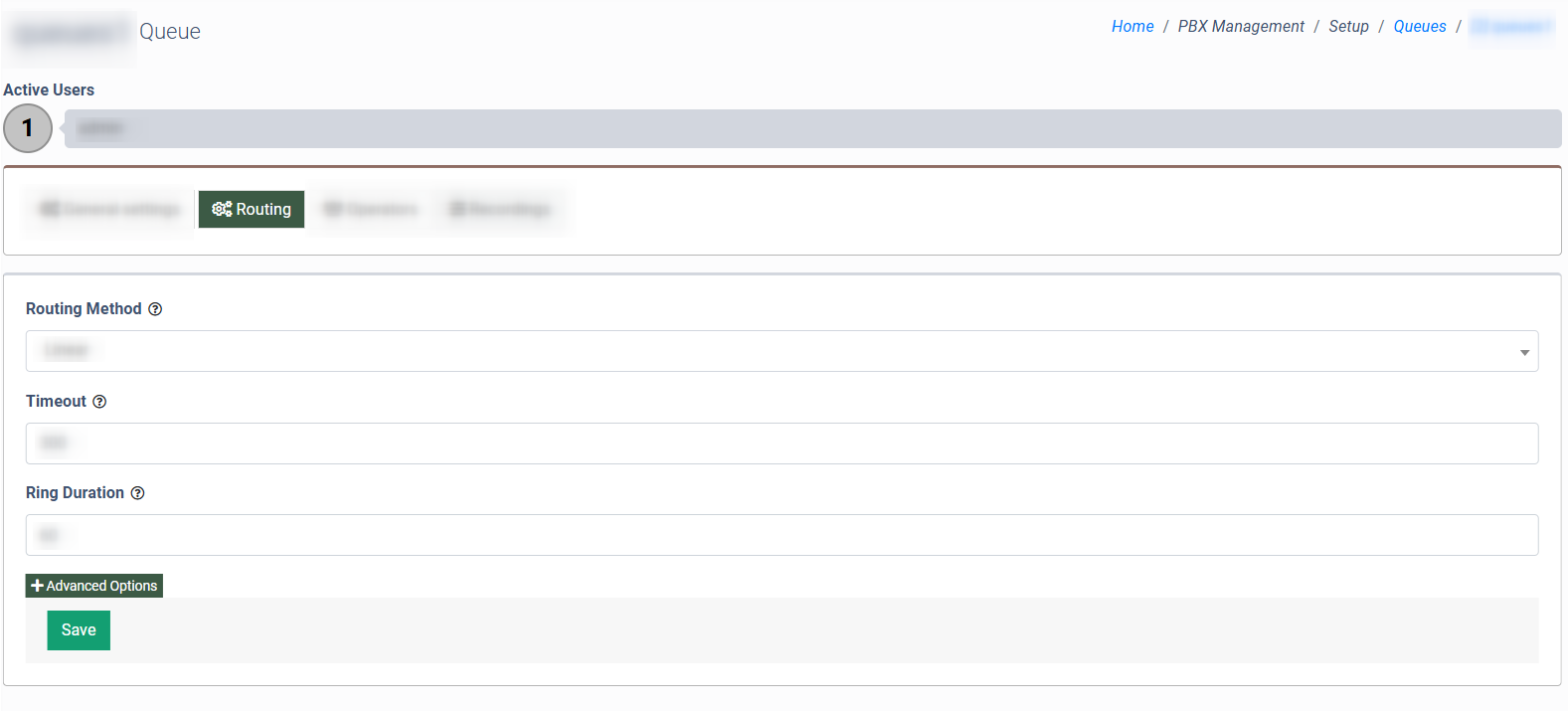Screen dimensions: 1568x711
Task: Click the active user name bar
Action: point(812,129)
